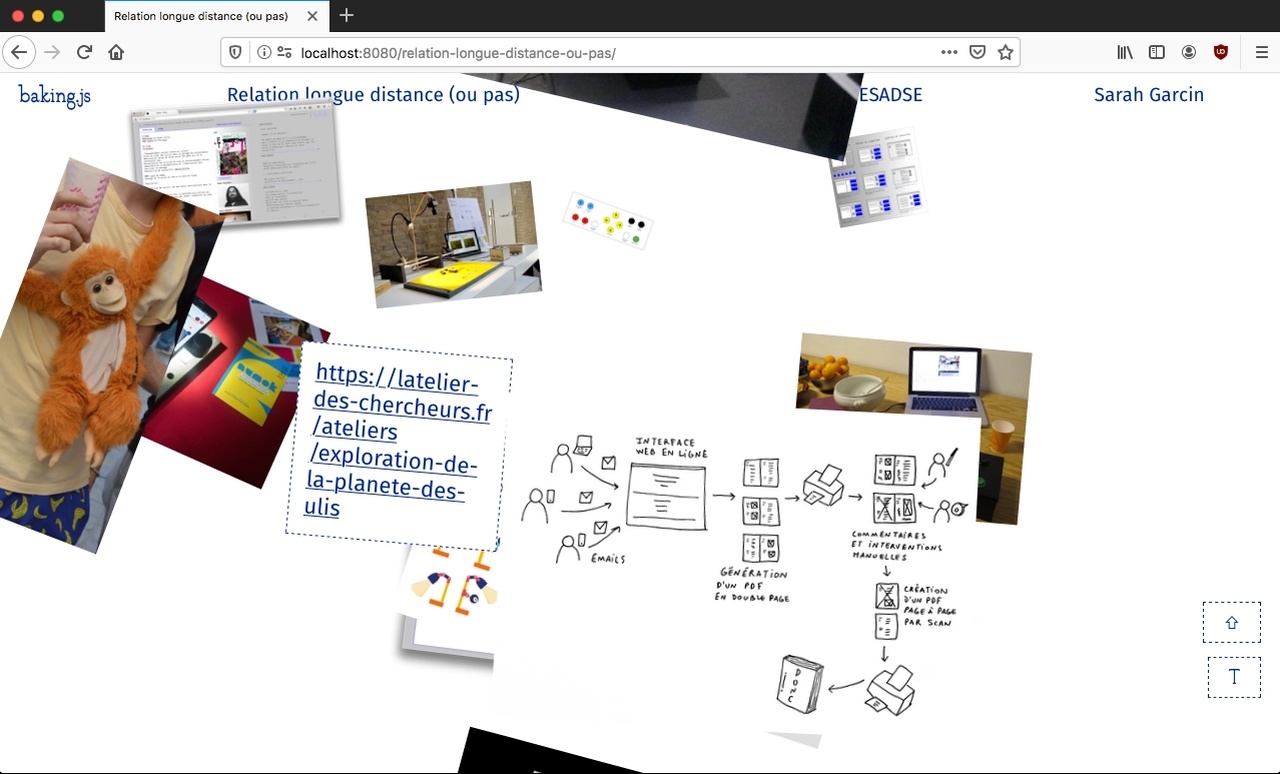This screenshot has height=774, width=1280.
Task: Open the page actions (…) menu
Action: click(948, 52)
